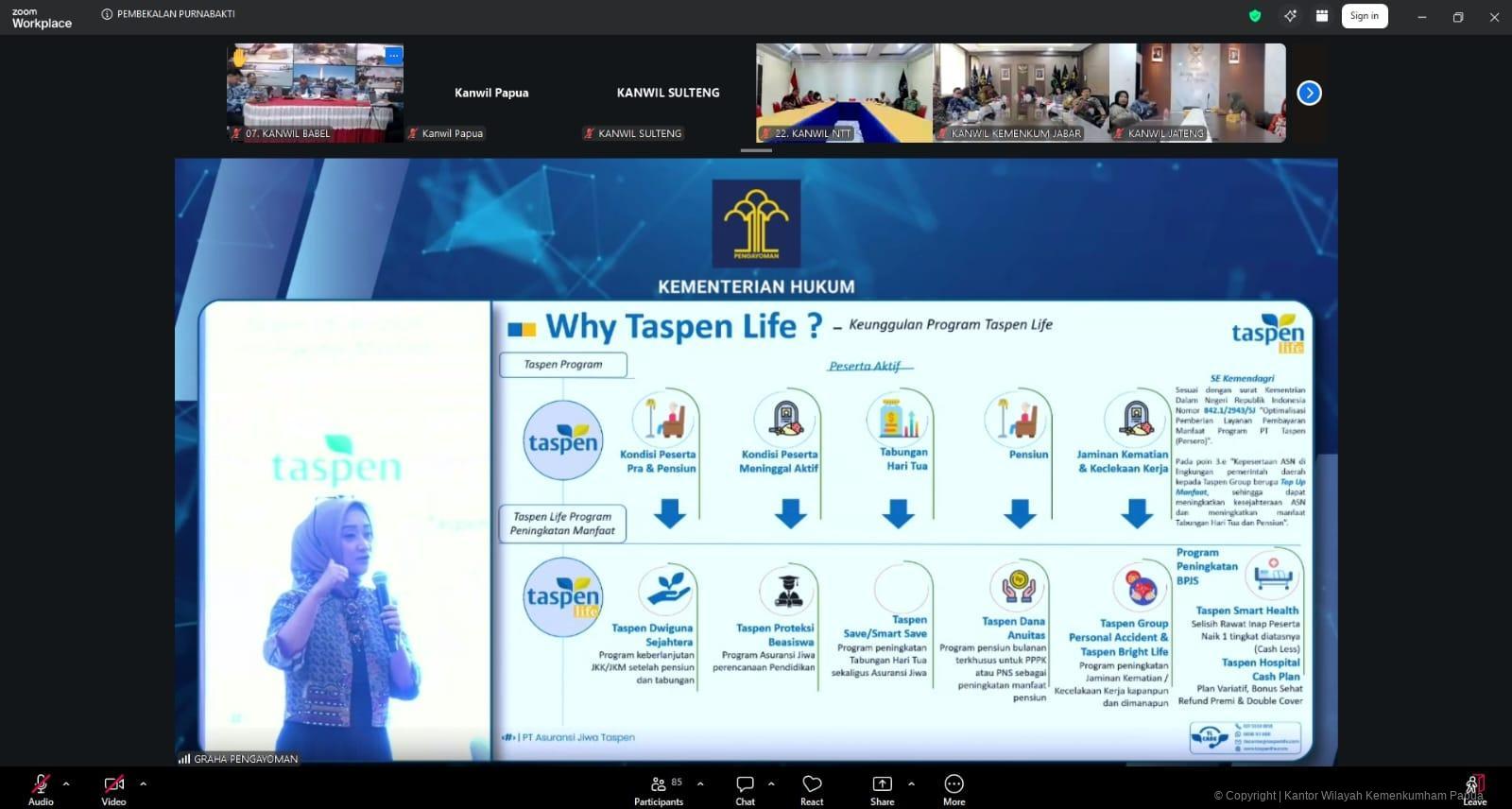Click the Sign in button
The image size is (1512, 809).
(x=1364, y=16)
